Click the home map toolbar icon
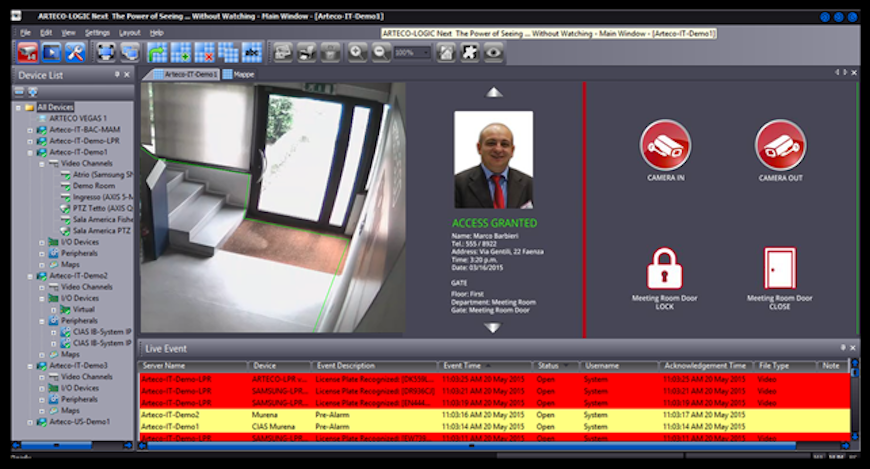870x469 pixels. pyautogui.click(x=446, y=53)
